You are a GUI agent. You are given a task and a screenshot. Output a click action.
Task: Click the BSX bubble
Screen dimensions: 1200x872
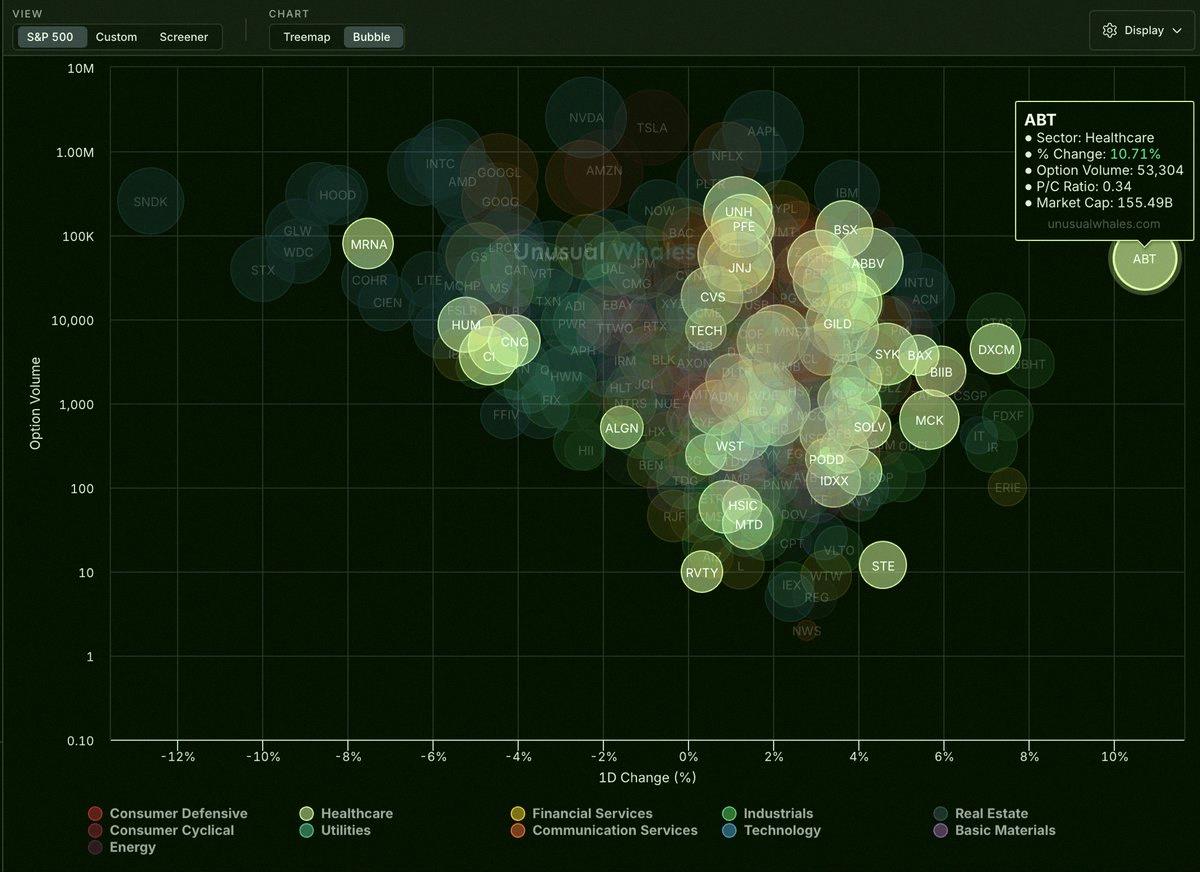pyautogui.click(x=846, y=230)
